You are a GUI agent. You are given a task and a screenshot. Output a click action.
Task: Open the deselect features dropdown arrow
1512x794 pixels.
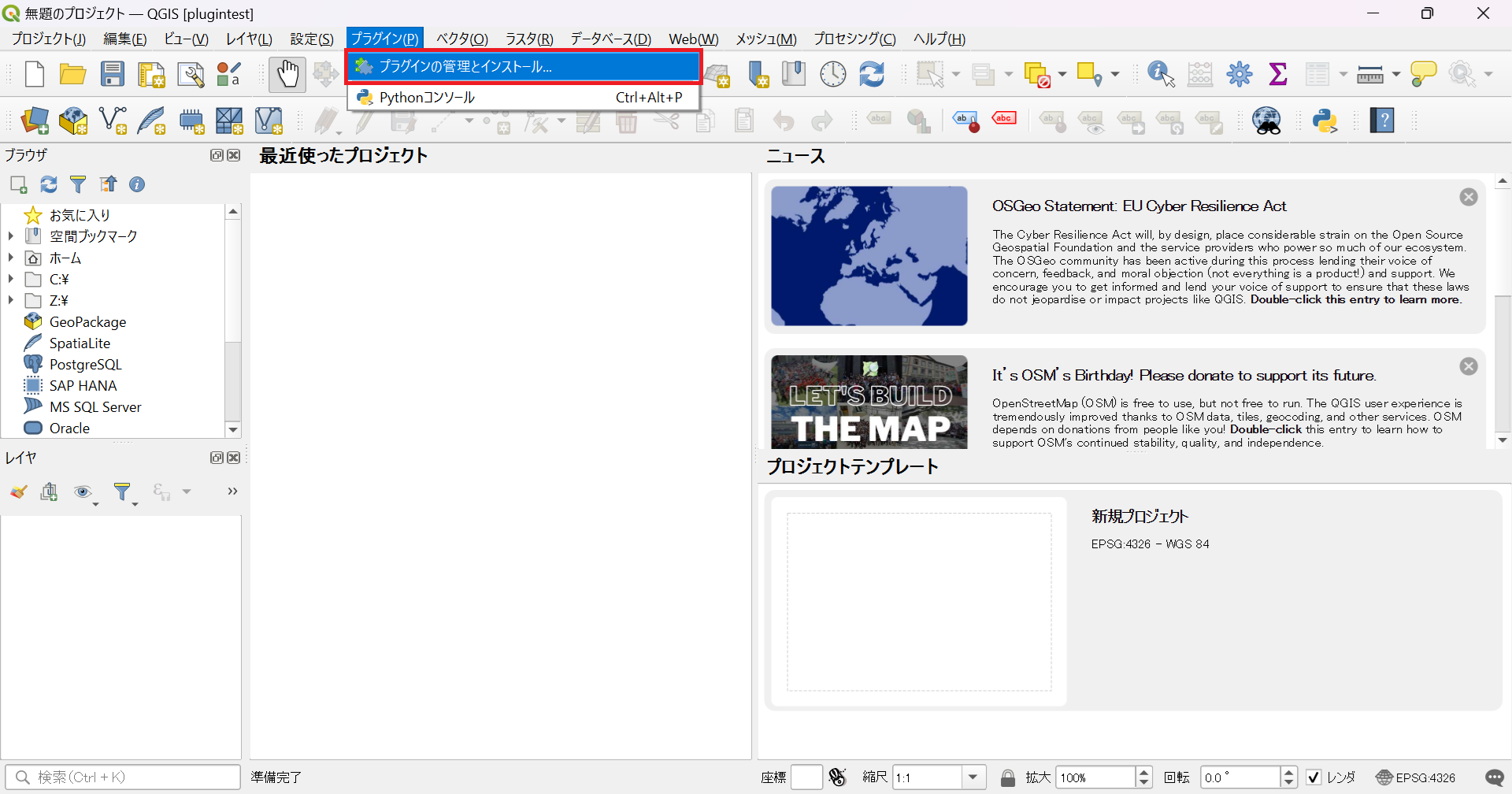(x=1062, y=74)
